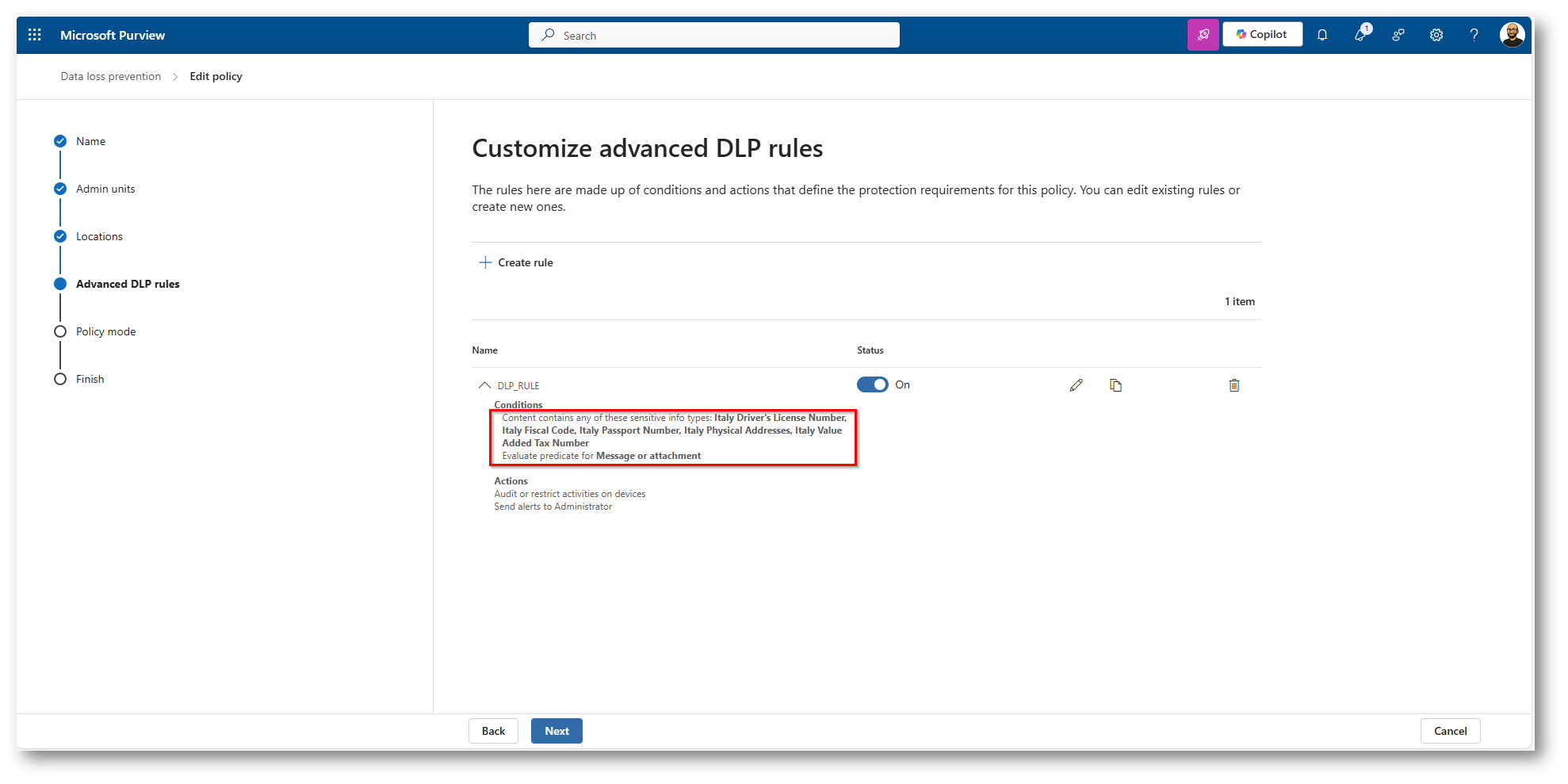Screen dimensions: 1568x784
Task: Open the Copilot button
Action: pyautogui.click(x=1262, y=35)
